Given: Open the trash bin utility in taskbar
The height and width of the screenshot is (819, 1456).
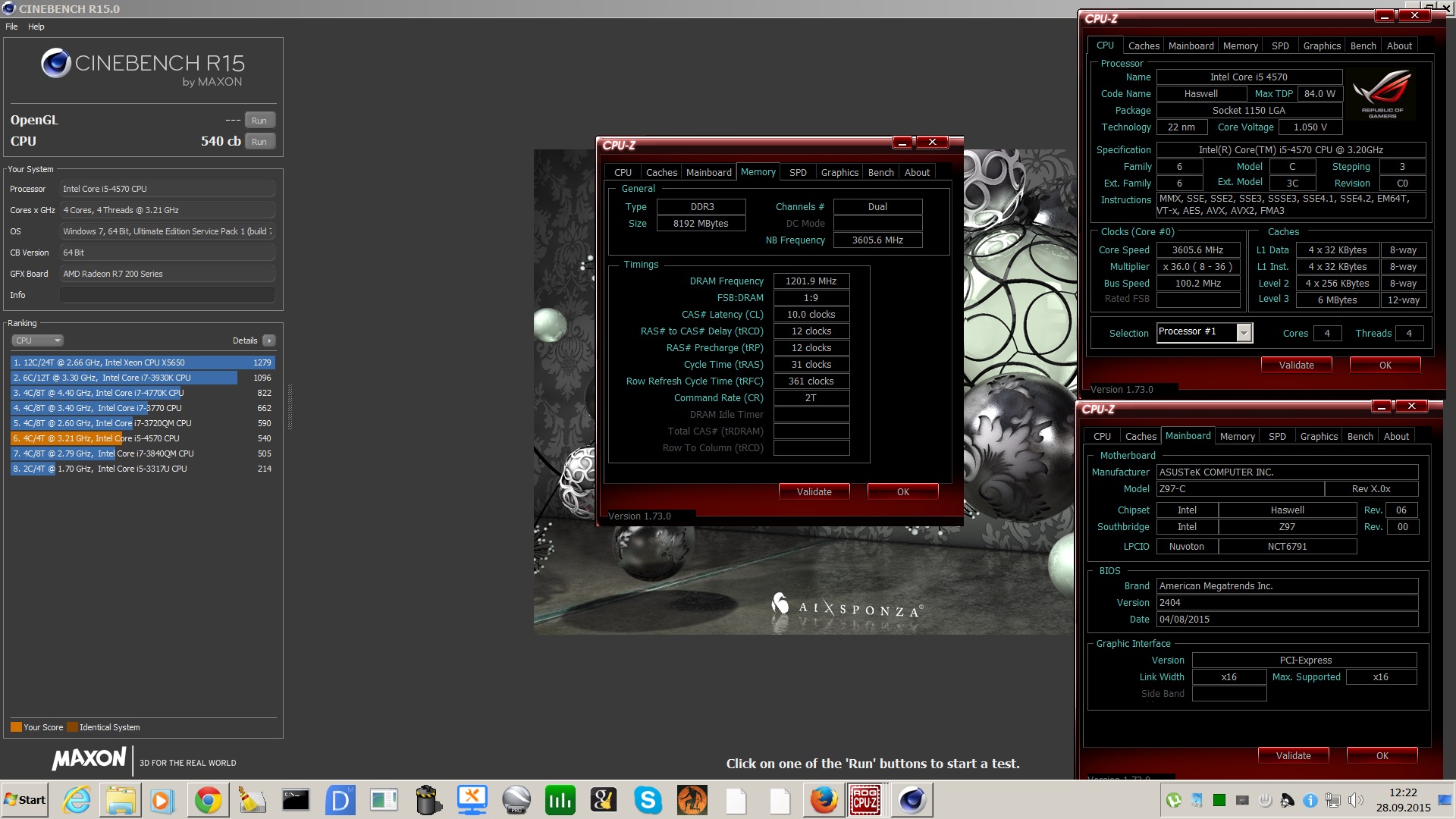Looking at the screenshot, I should click(x=428, y=800).
